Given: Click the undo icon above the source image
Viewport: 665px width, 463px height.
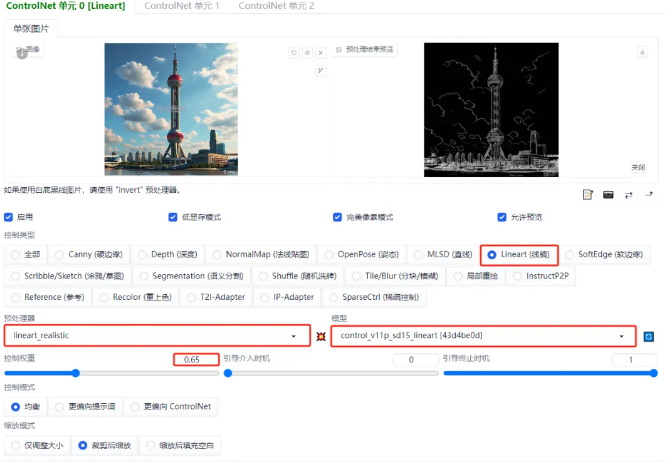Looking at the screenshot, I should (x=293, y=53).
